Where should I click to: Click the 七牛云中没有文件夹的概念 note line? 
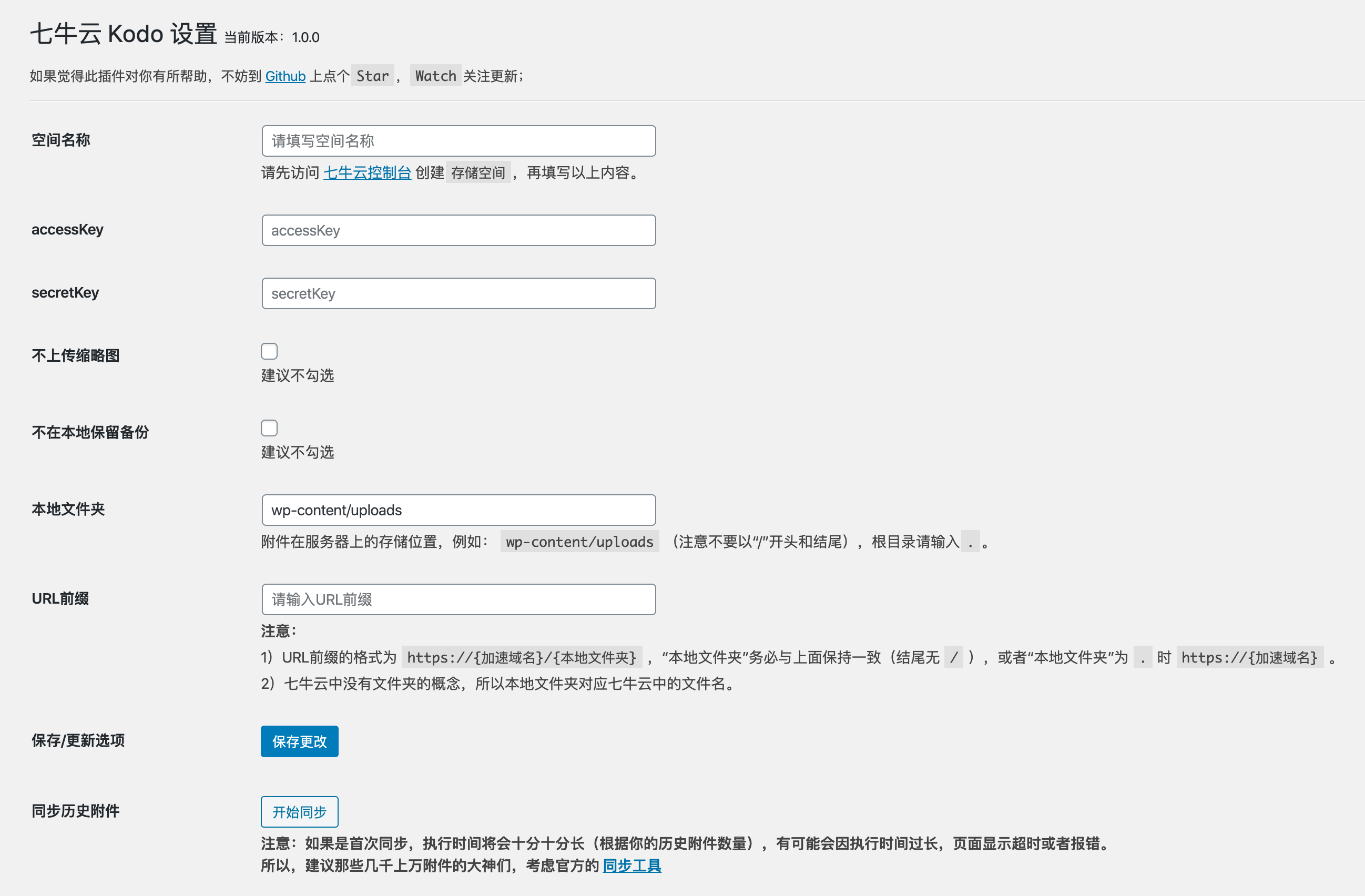498,683
